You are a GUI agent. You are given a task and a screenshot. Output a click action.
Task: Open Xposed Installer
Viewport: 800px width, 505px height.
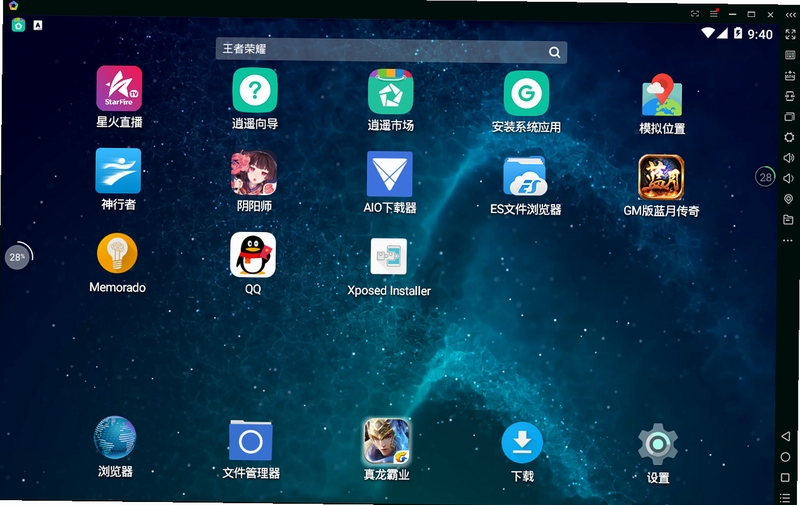click(389, 257)
